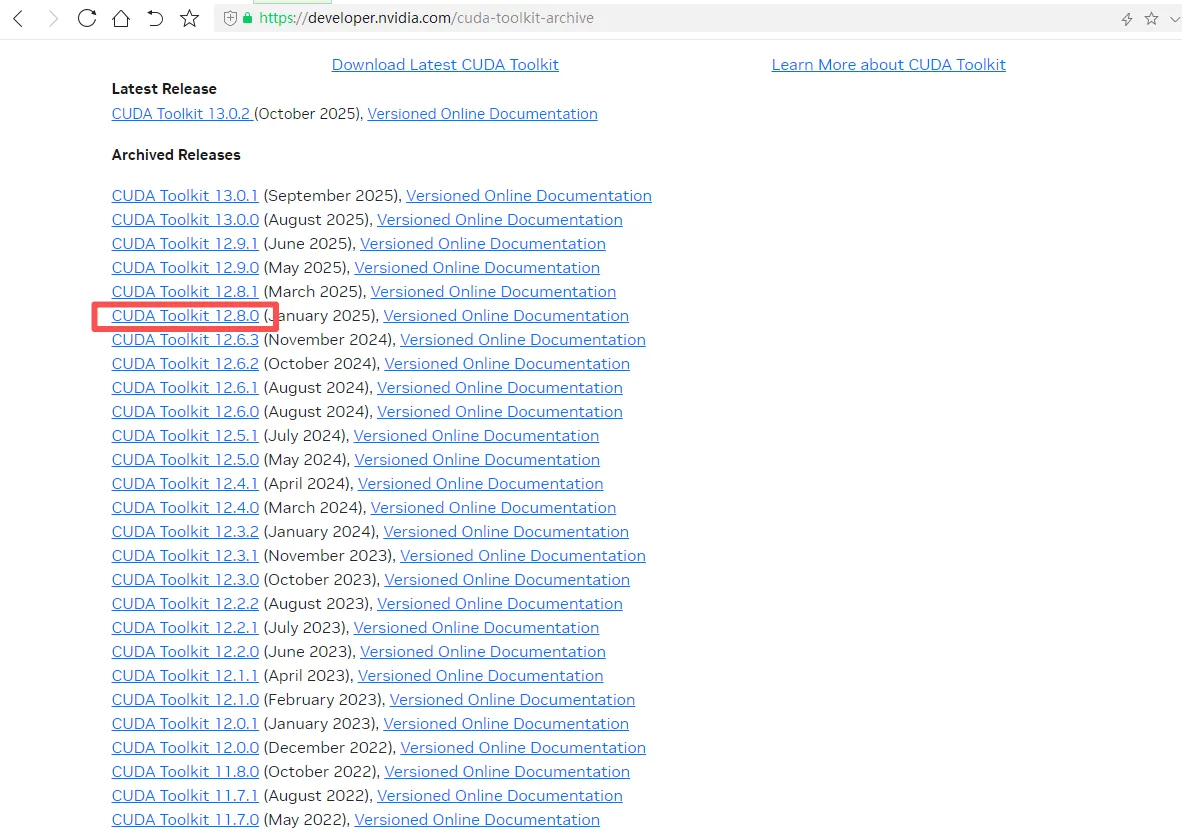Image resolution: width=1182 pixels, height=831 pixels.
Task: Open CUDA Toolkit 12.6.0 link
Action: (x=185, y=412)
